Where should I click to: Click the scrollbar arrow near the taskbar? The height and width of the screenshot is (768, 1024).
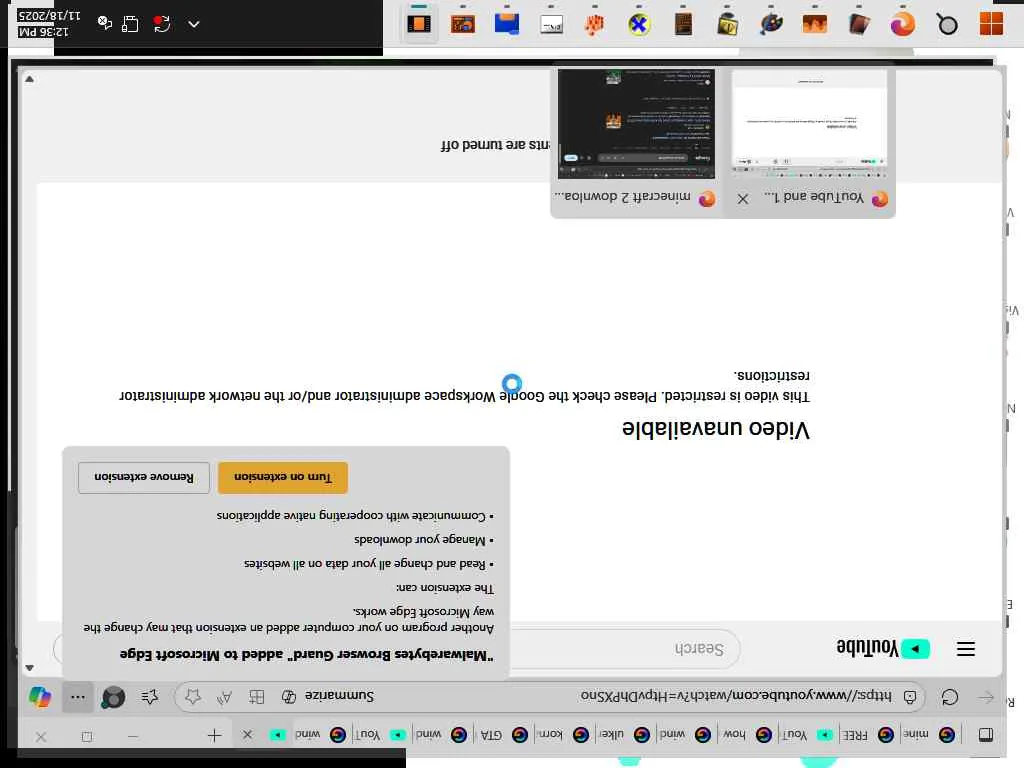(29, 79)
